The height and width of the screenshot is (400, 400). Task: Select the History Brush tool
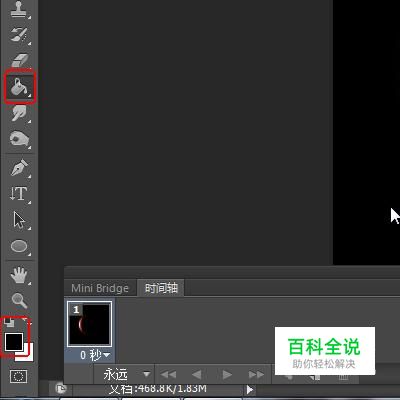pos(19,34)
